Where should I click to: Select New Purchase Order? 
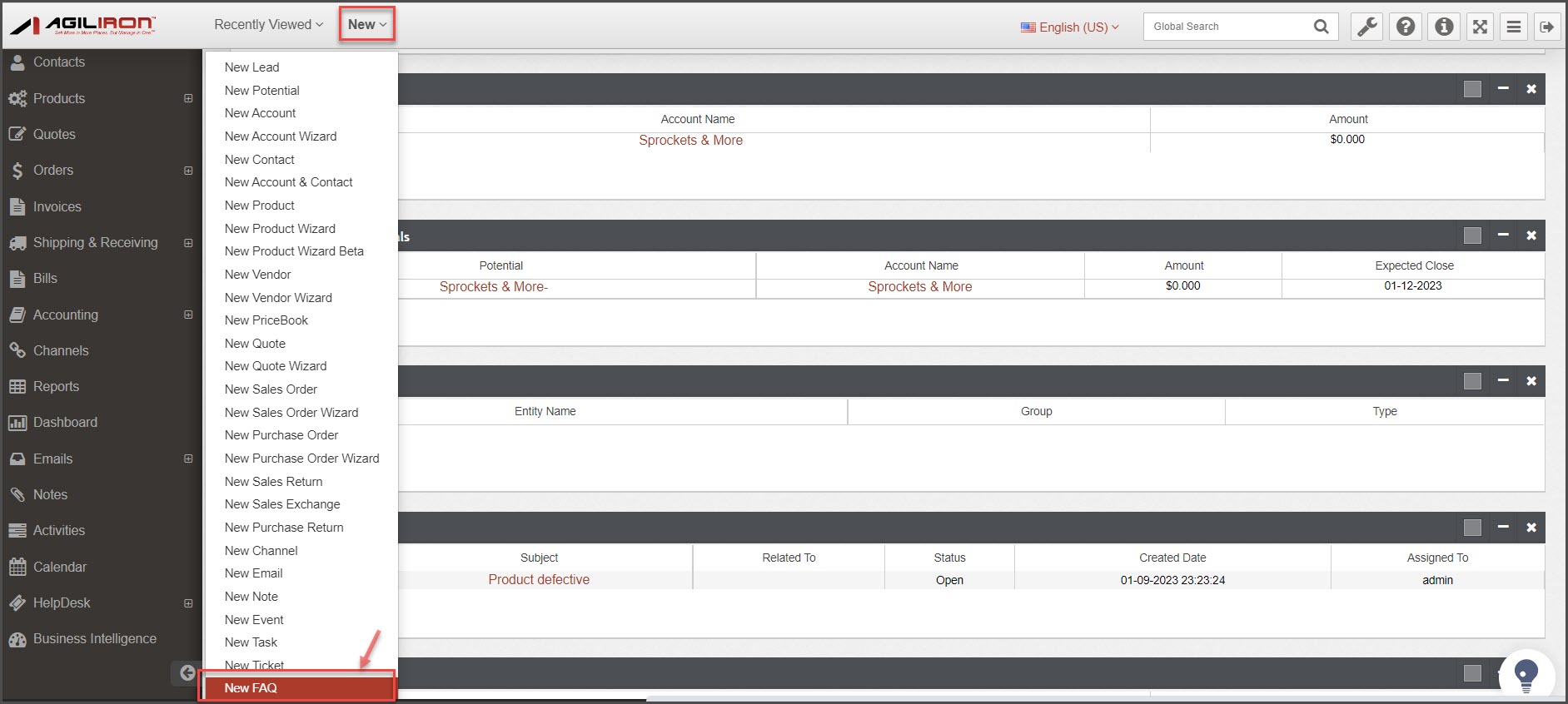pyautogui.click(x=281, y=435)
